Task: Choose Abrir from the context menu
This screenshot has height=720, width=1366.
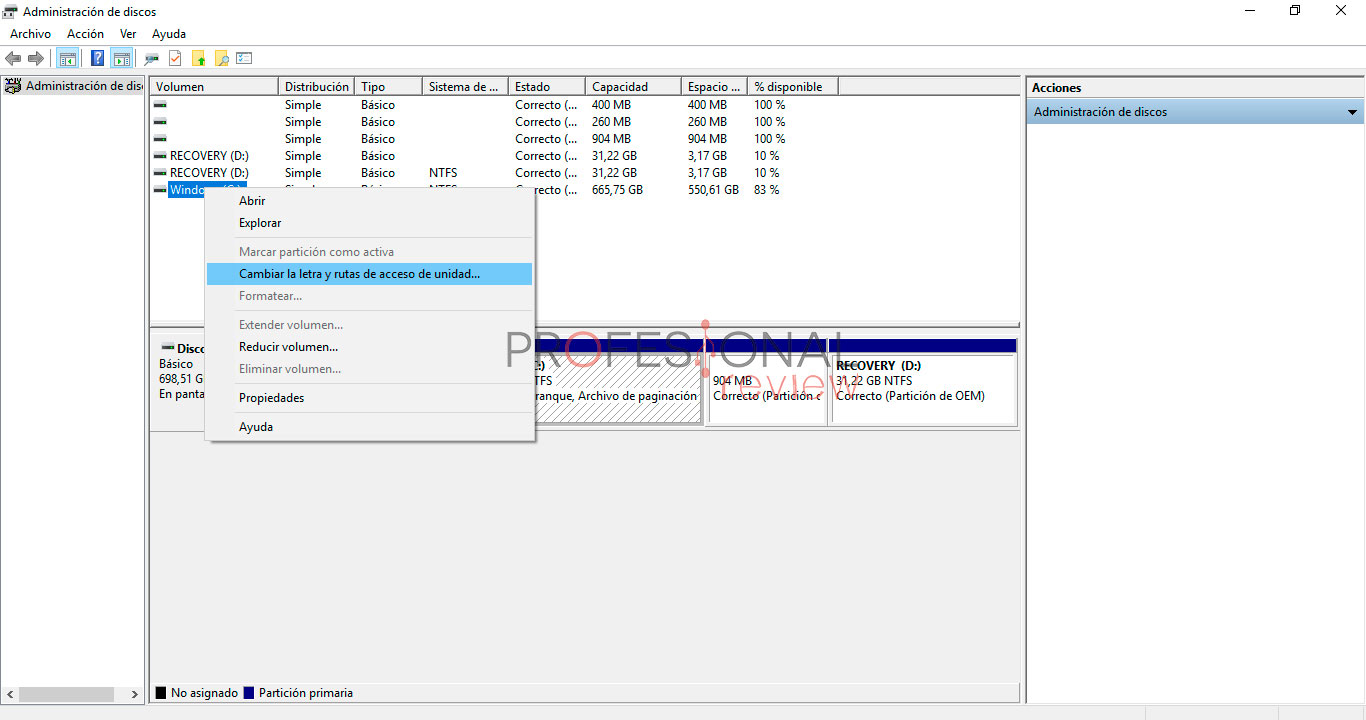Action: tap(369, 201)
